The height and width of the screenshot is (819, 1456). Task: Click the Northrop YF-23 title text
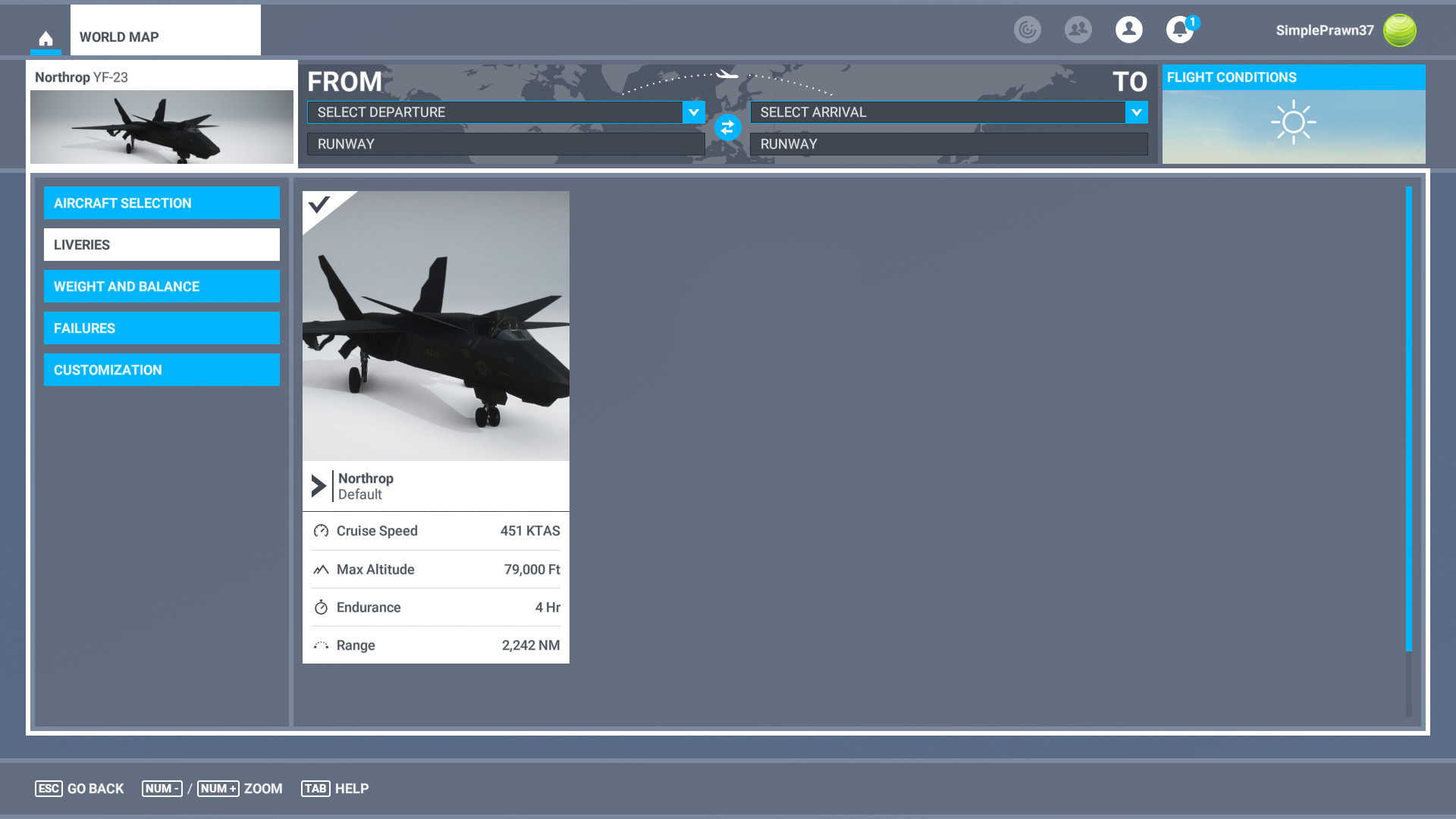81,77
